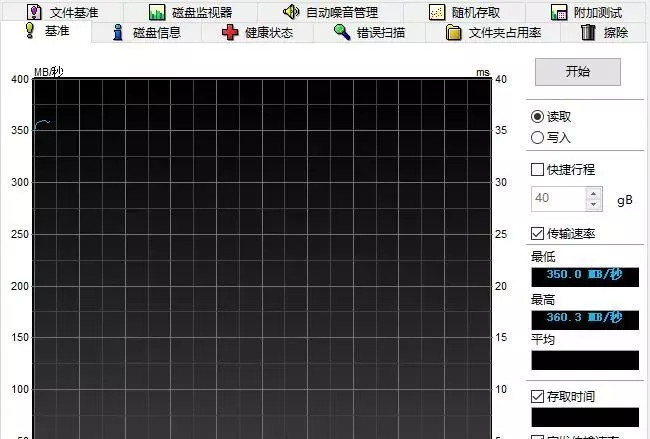
Task: Open the 附加测试 tab
Action: [x=586, y=12]
